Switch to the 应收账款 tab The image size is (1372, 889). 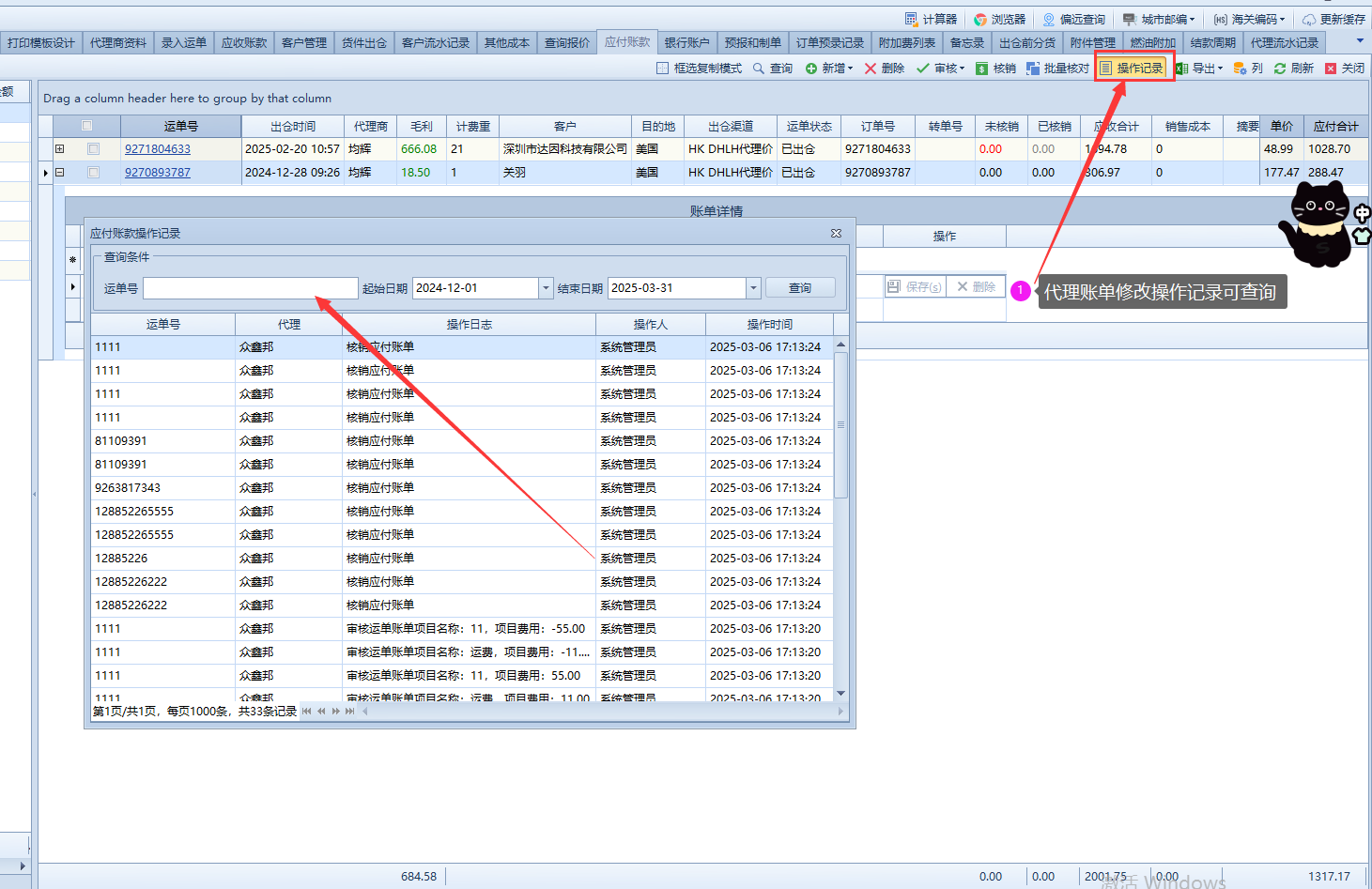pos(244,43)
